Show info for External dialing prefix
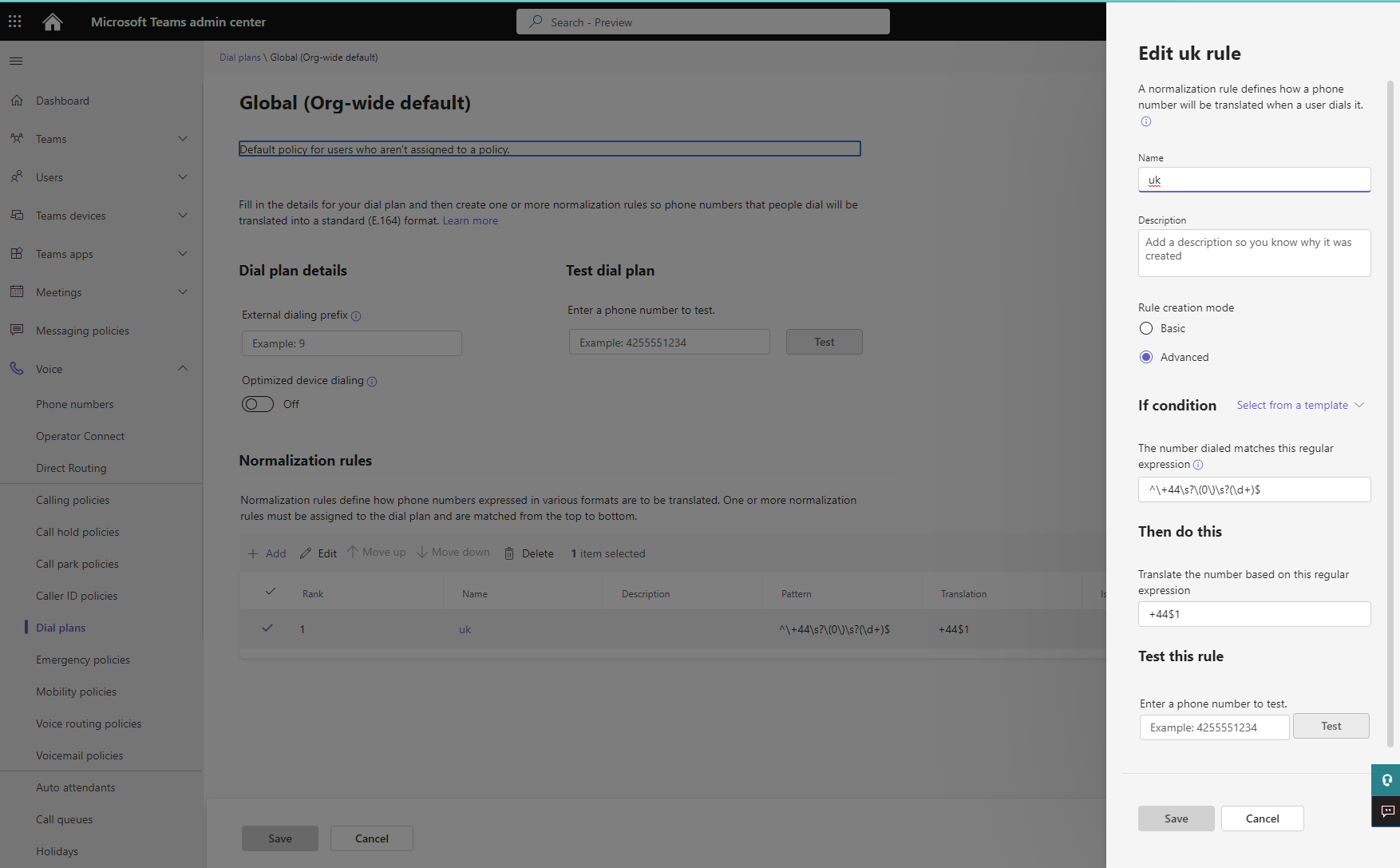This screenshot has height=868, width=1400. point(356,316)
